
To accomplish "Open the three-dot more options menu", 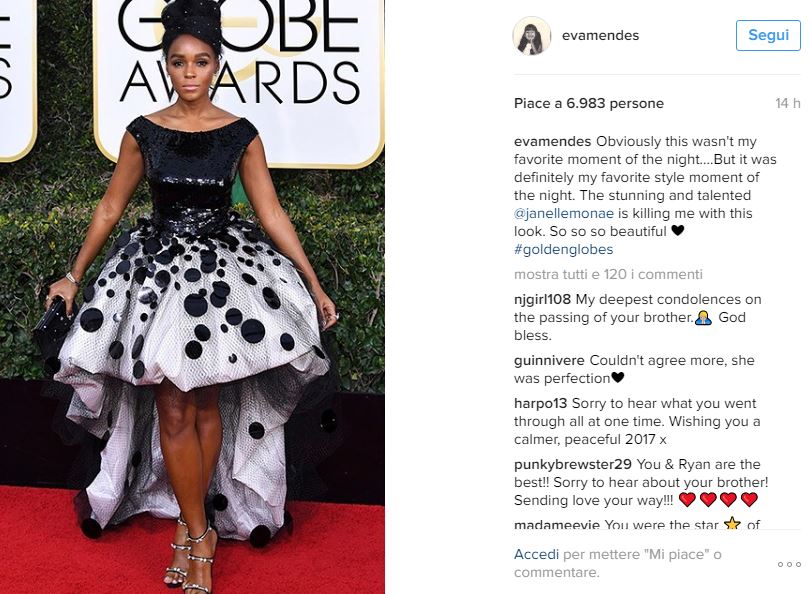I will tap(789, 565).
